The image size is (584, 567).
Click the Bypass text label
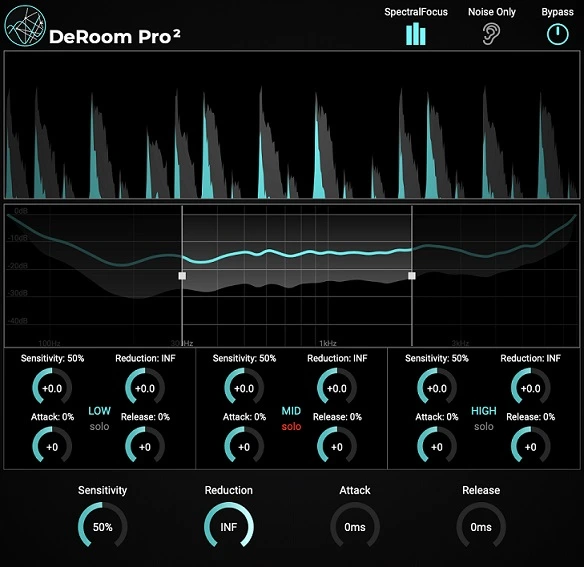click(x=558, y=12)
